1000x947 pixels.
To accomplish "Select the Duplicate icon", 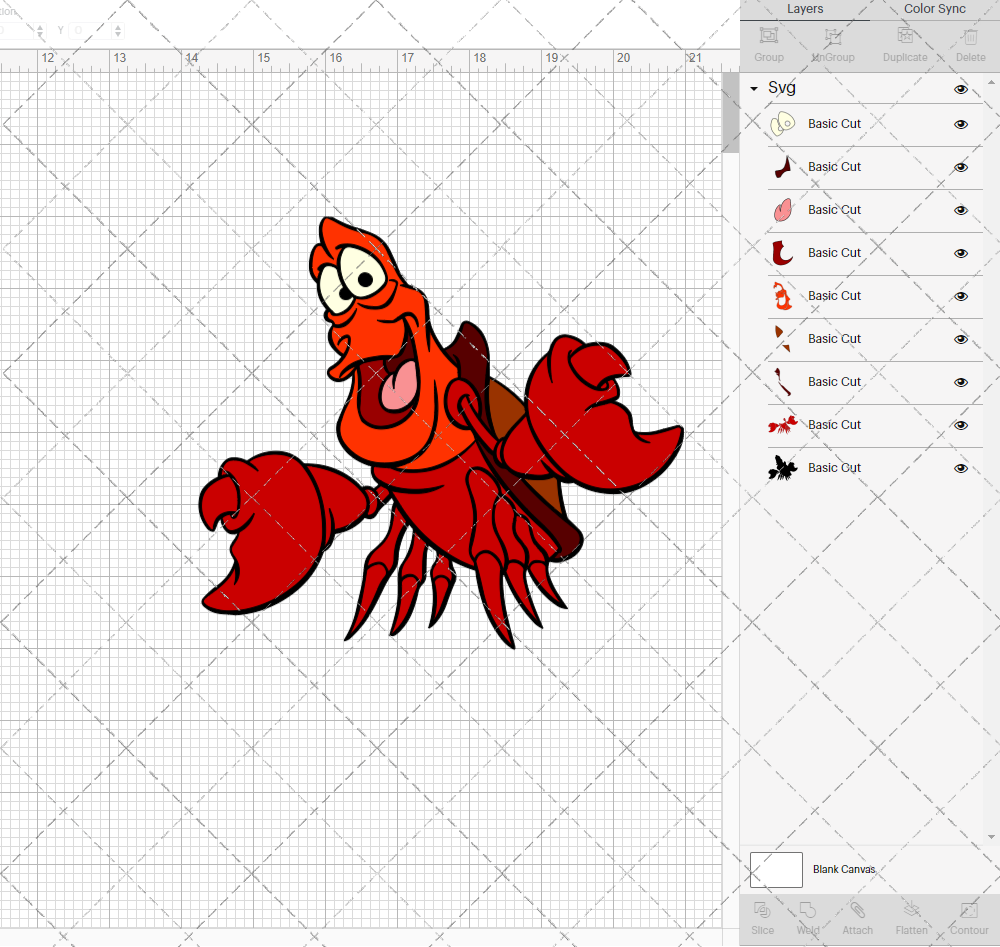I will [x=905, y=40].
